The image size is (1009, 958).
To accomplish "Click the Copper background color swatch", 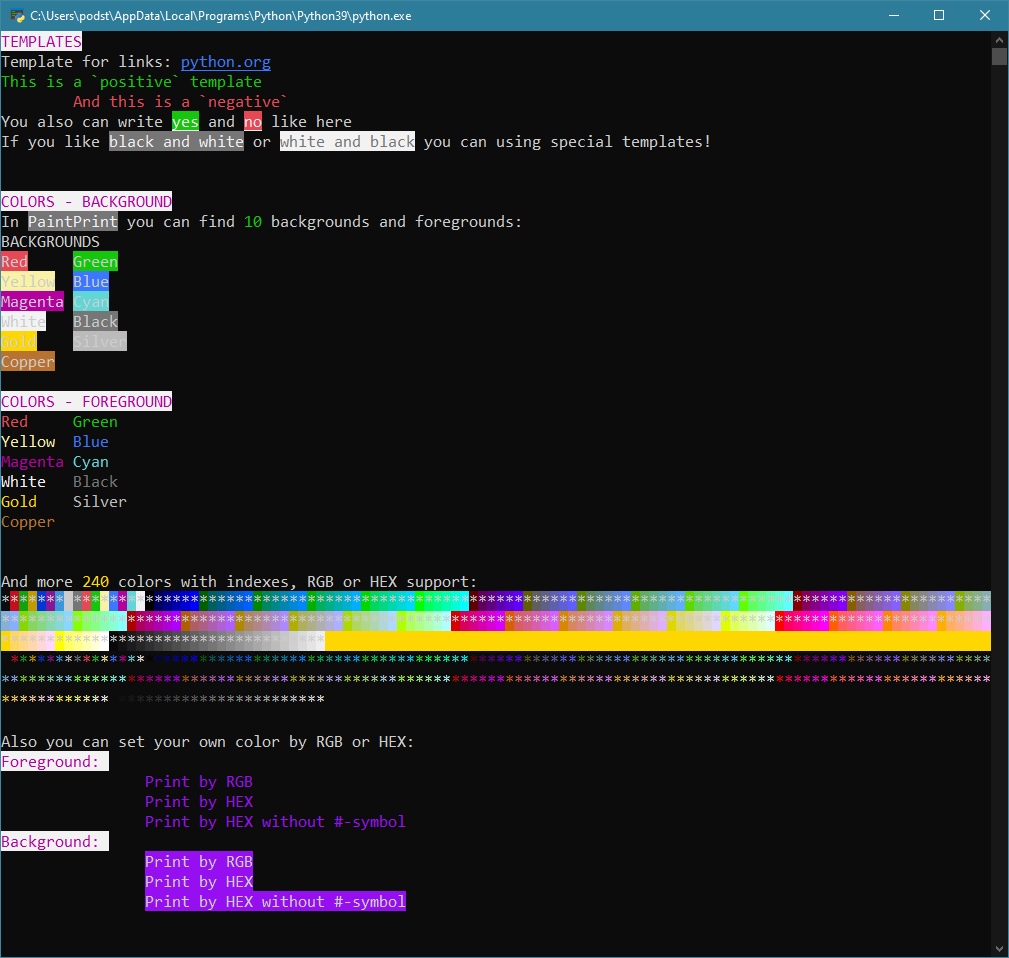I will (x=28, y=362).
